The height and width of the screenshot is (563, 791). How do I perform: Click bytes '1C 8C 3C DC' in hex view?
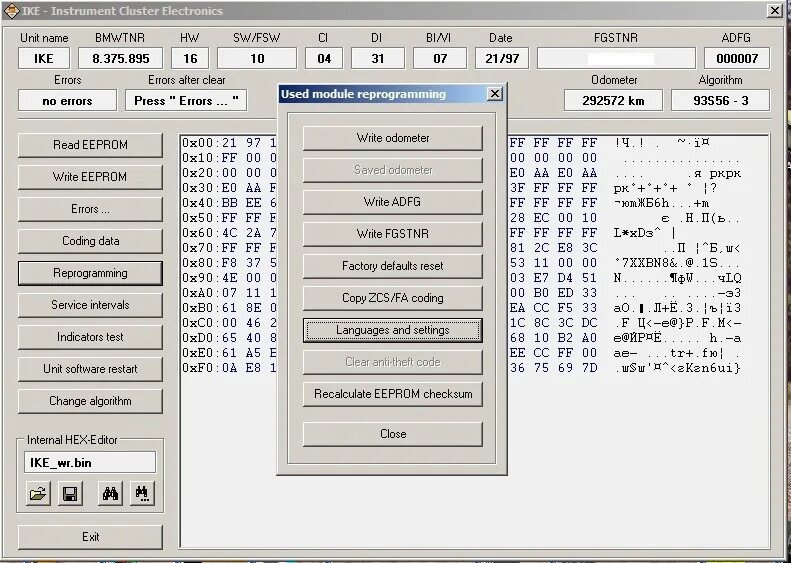(x=553, y=323)
